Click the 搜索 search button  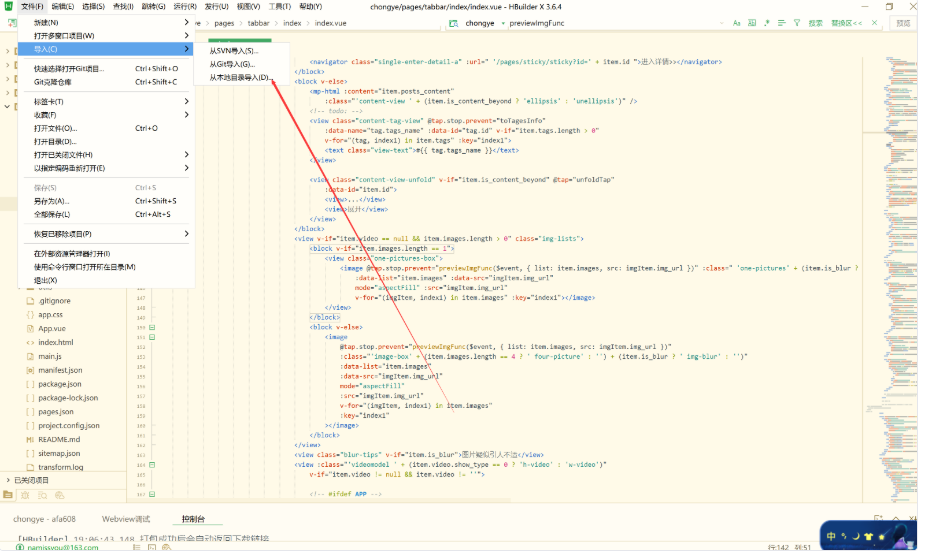coord(815,23)
